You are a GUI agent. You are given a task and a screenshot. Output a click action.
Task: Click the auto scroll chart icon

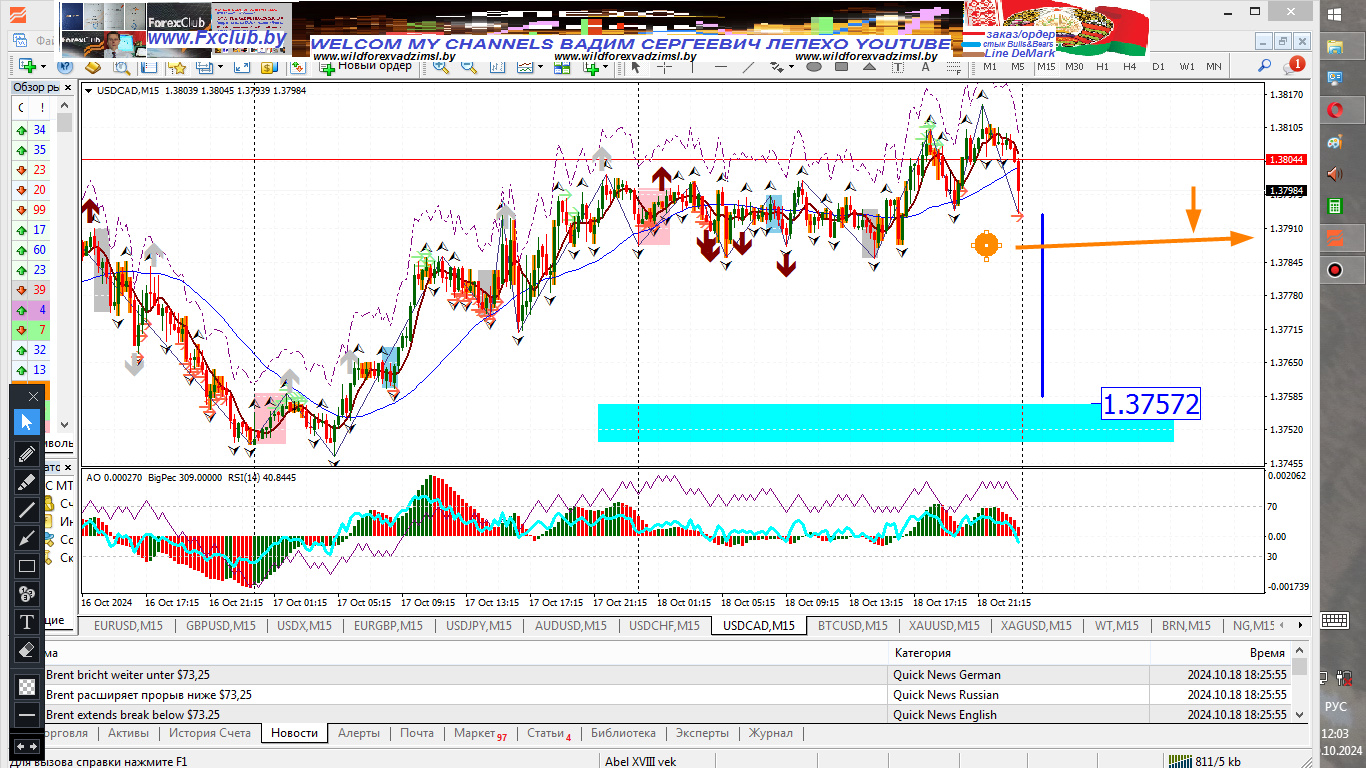(x=497, y=67)
